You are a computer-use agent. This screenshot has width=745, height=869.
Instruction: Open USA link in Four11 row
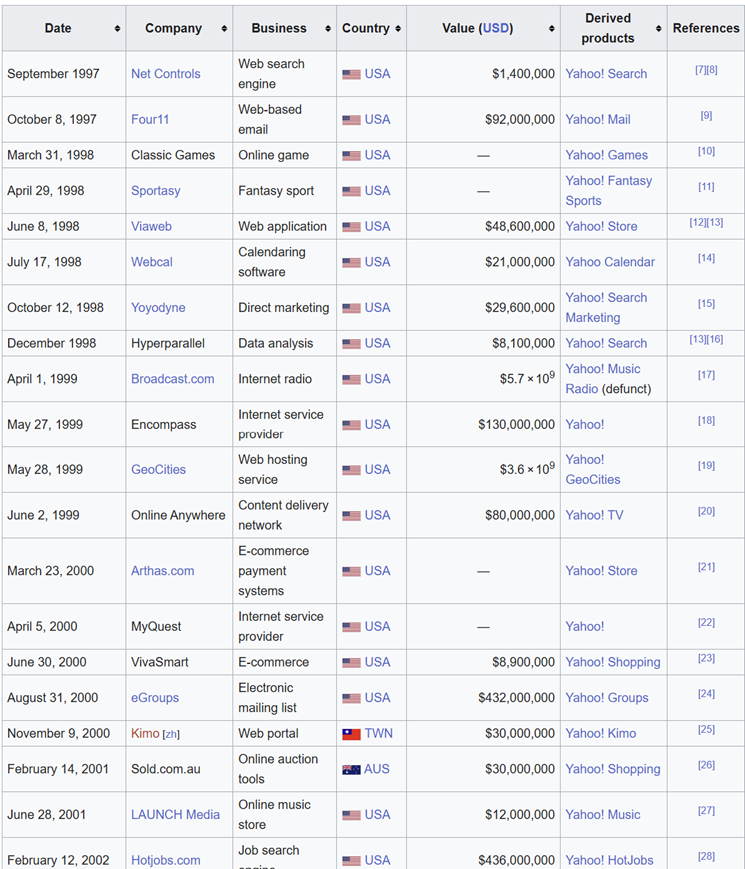point(377,119)
